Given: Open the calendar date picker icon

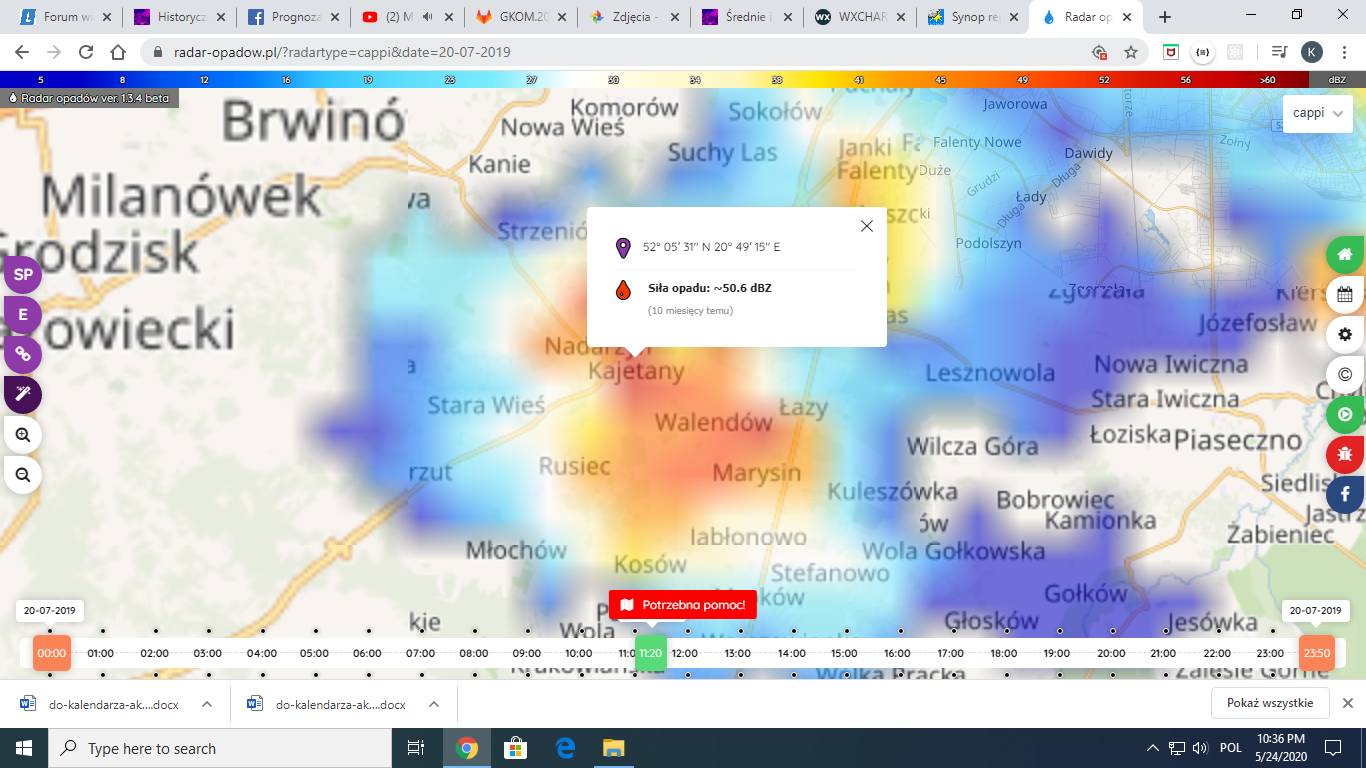Looking at the screenshot, I should pyautogui.click(x=1345, y=295).
